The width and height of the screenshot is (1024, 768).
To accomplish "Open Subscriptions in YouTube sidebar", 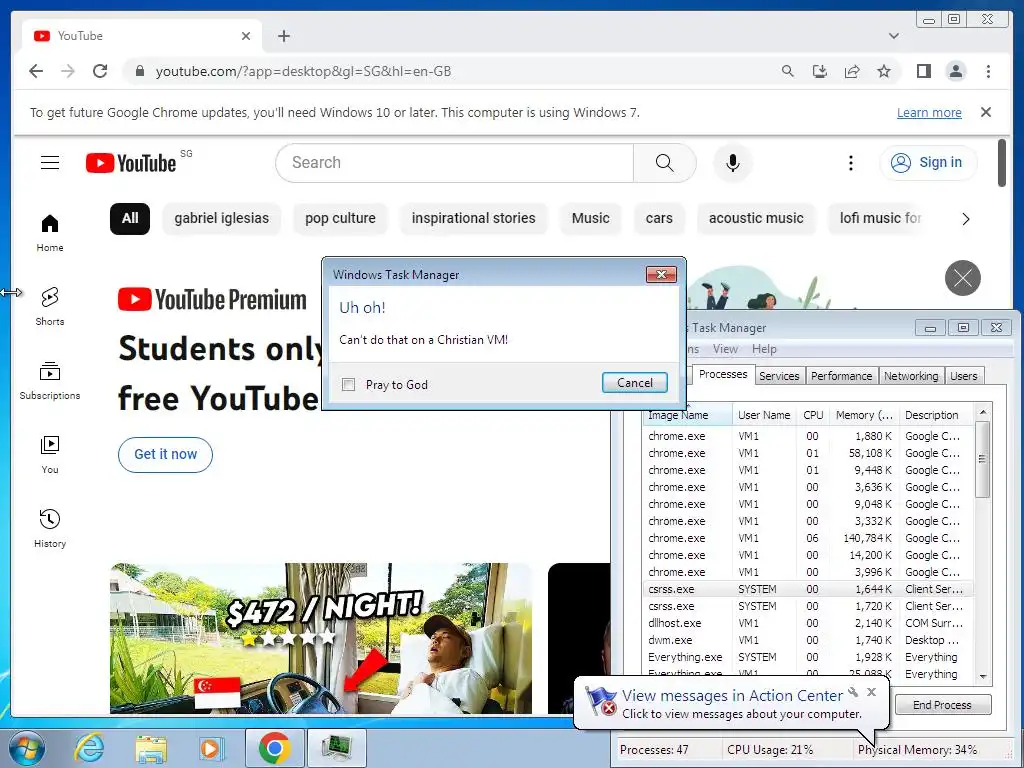I will (50, 381).
